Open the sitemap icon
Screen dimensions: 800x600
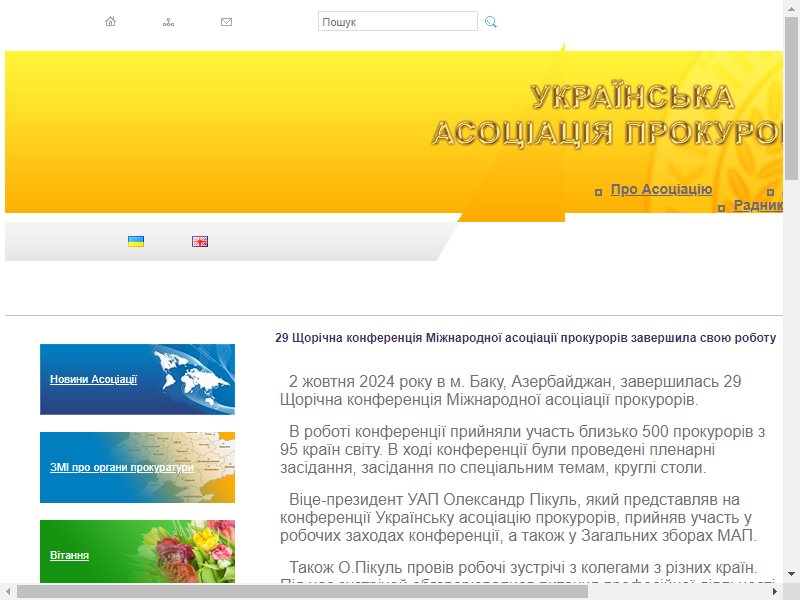[168, 22]
